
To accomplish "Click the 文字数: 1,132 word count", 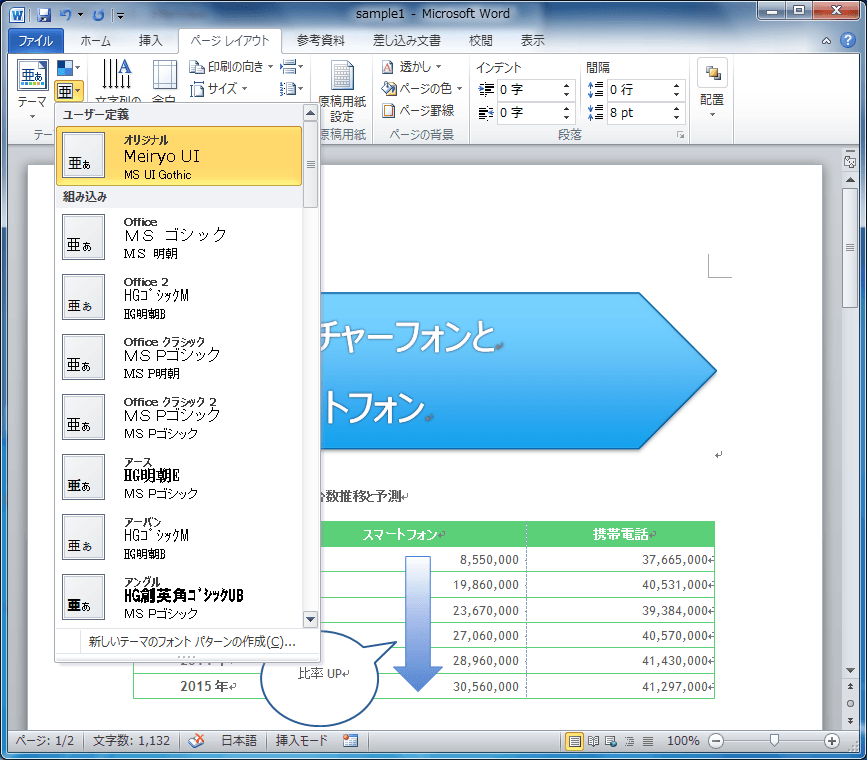I will (x=131, y=741).
